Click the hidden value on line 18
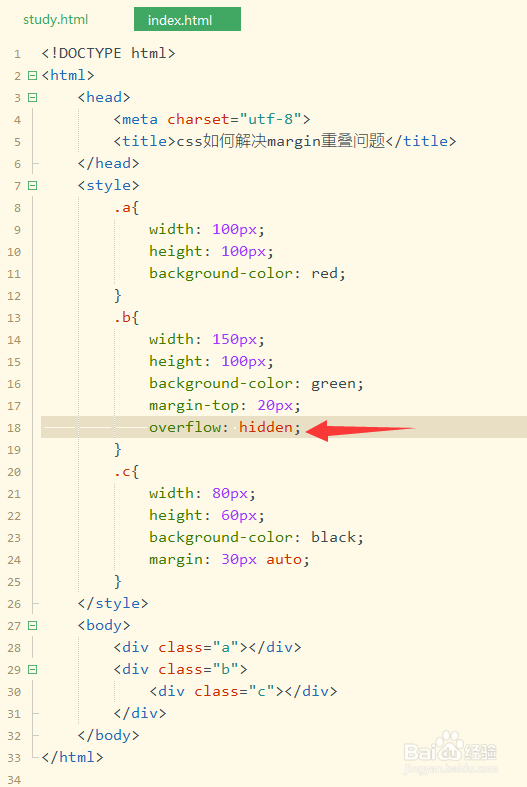 click(266, 427)
